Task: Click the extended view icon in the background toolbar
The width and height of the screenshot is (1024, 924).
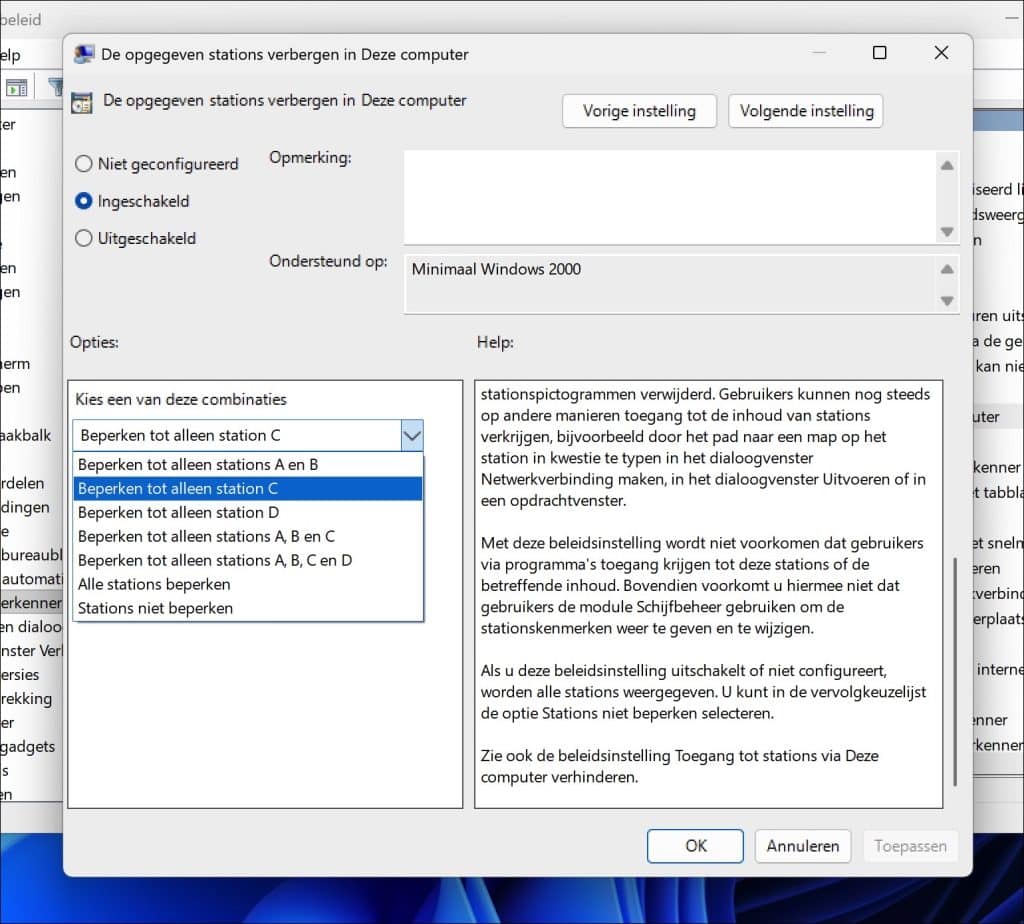Action: coord(16,87)
